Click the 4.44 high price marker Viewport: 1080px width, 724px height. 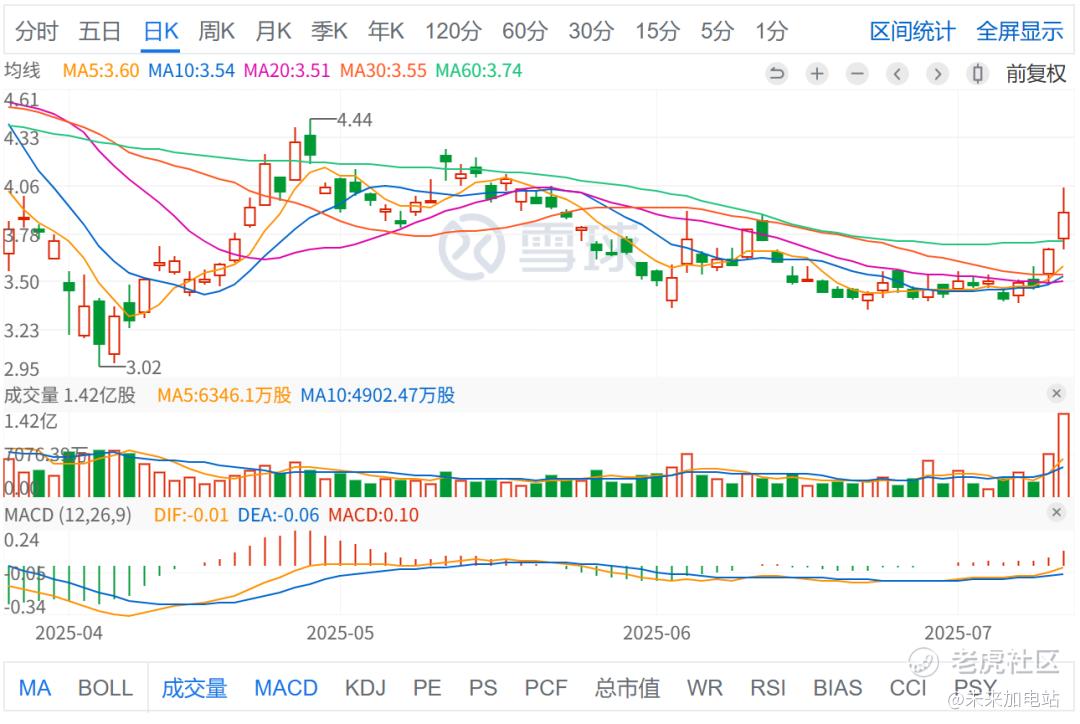click(355, 120)
